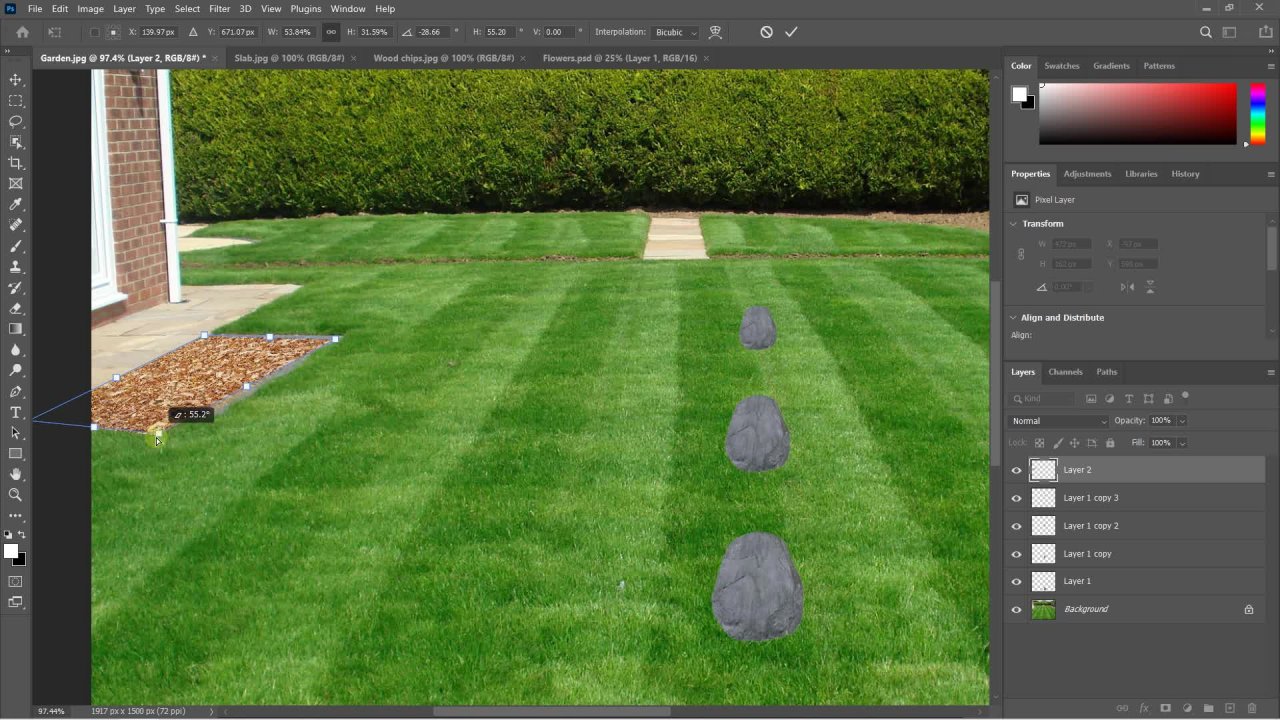The height and width of the screenshot is (720, 1280).
Task: Open the Filter menu
Action: [219, 8]
